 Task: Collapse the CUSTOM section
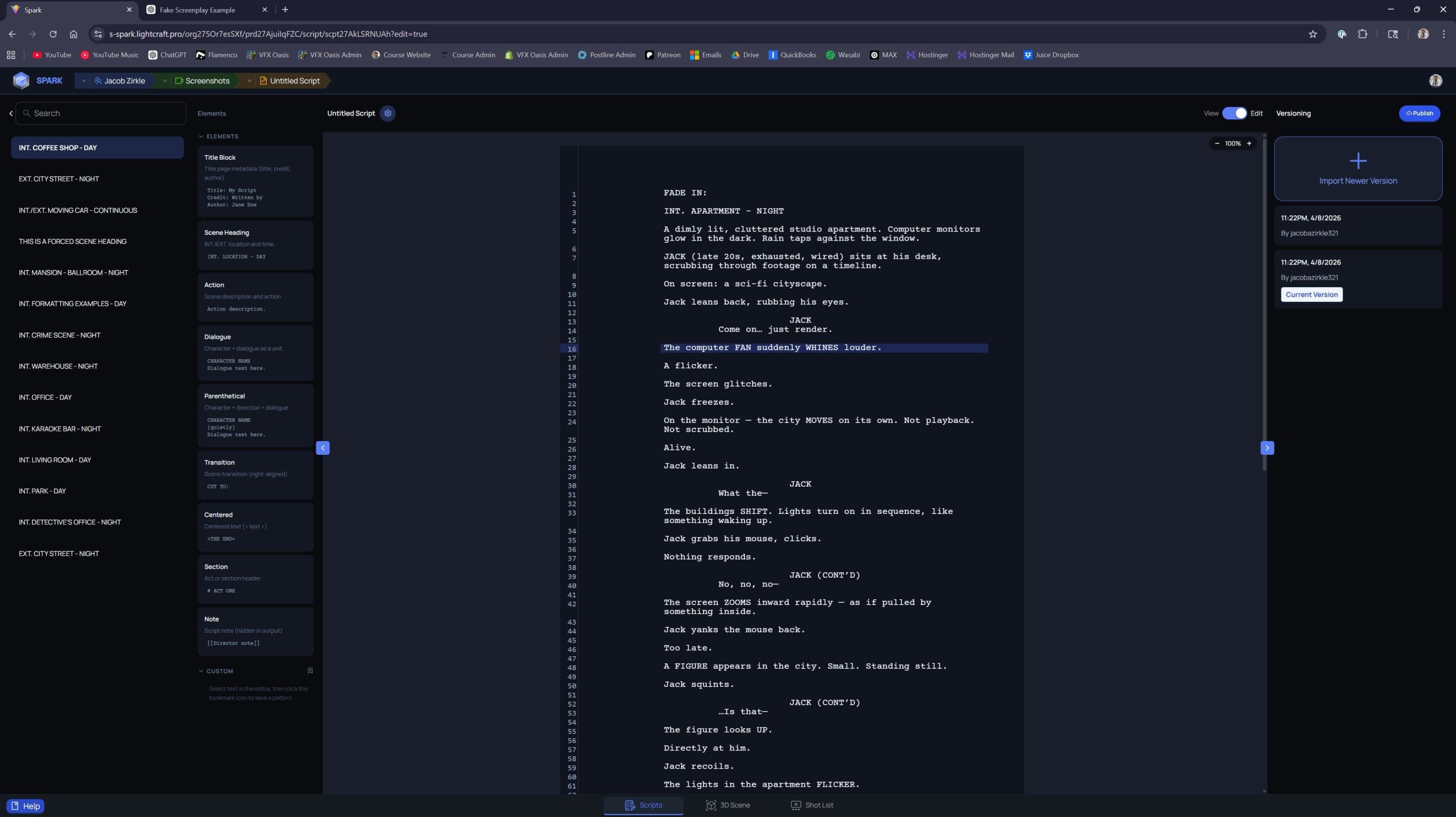[x=201, y=671]
